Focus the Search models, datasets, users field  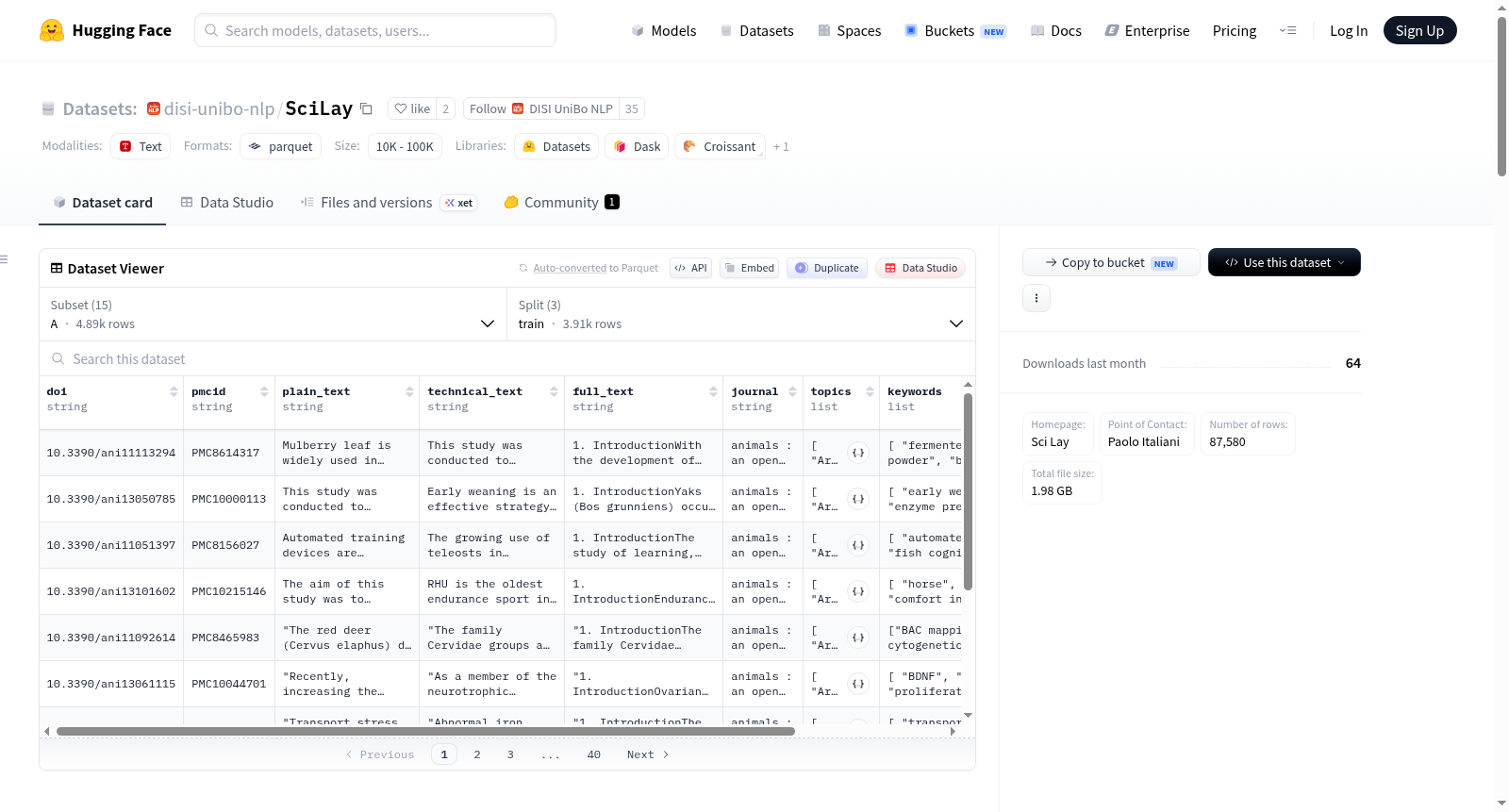pyautogui.click(x=375, y=30)
